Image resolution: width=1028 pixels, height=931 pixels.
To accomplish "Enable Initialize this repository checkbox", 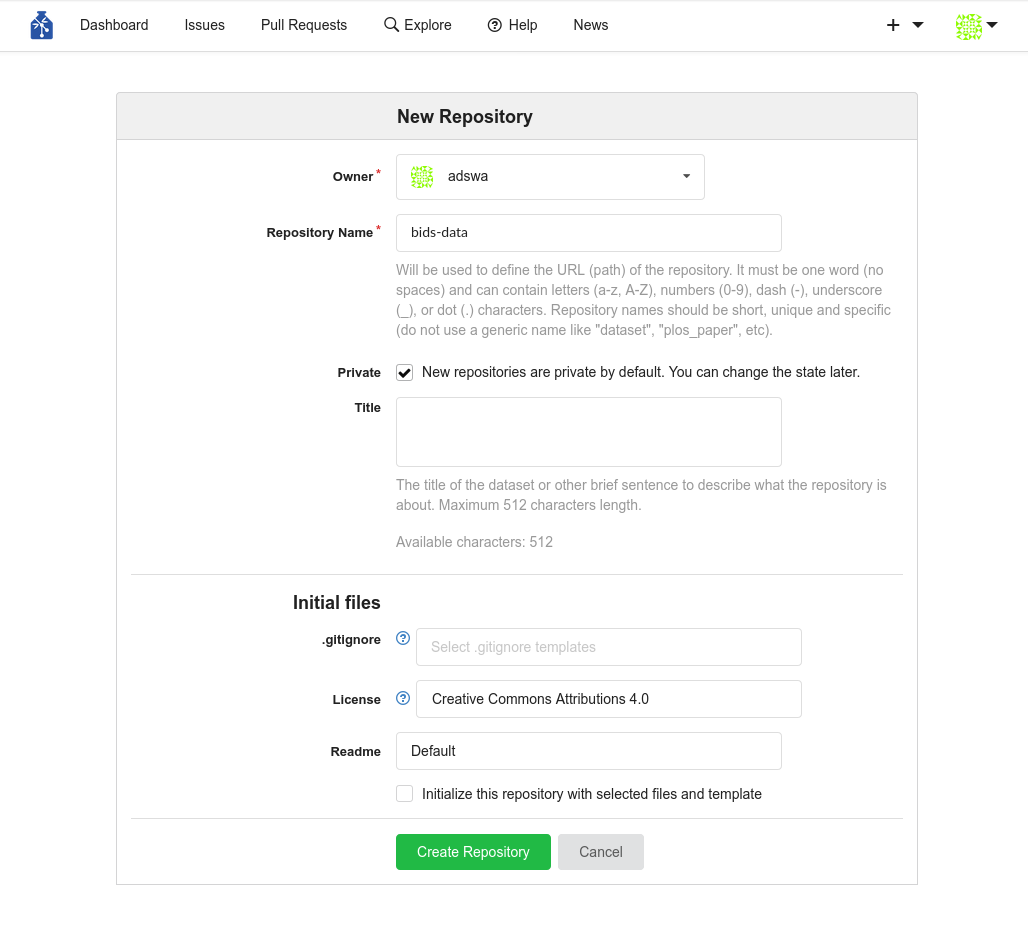I will (404, 794).
